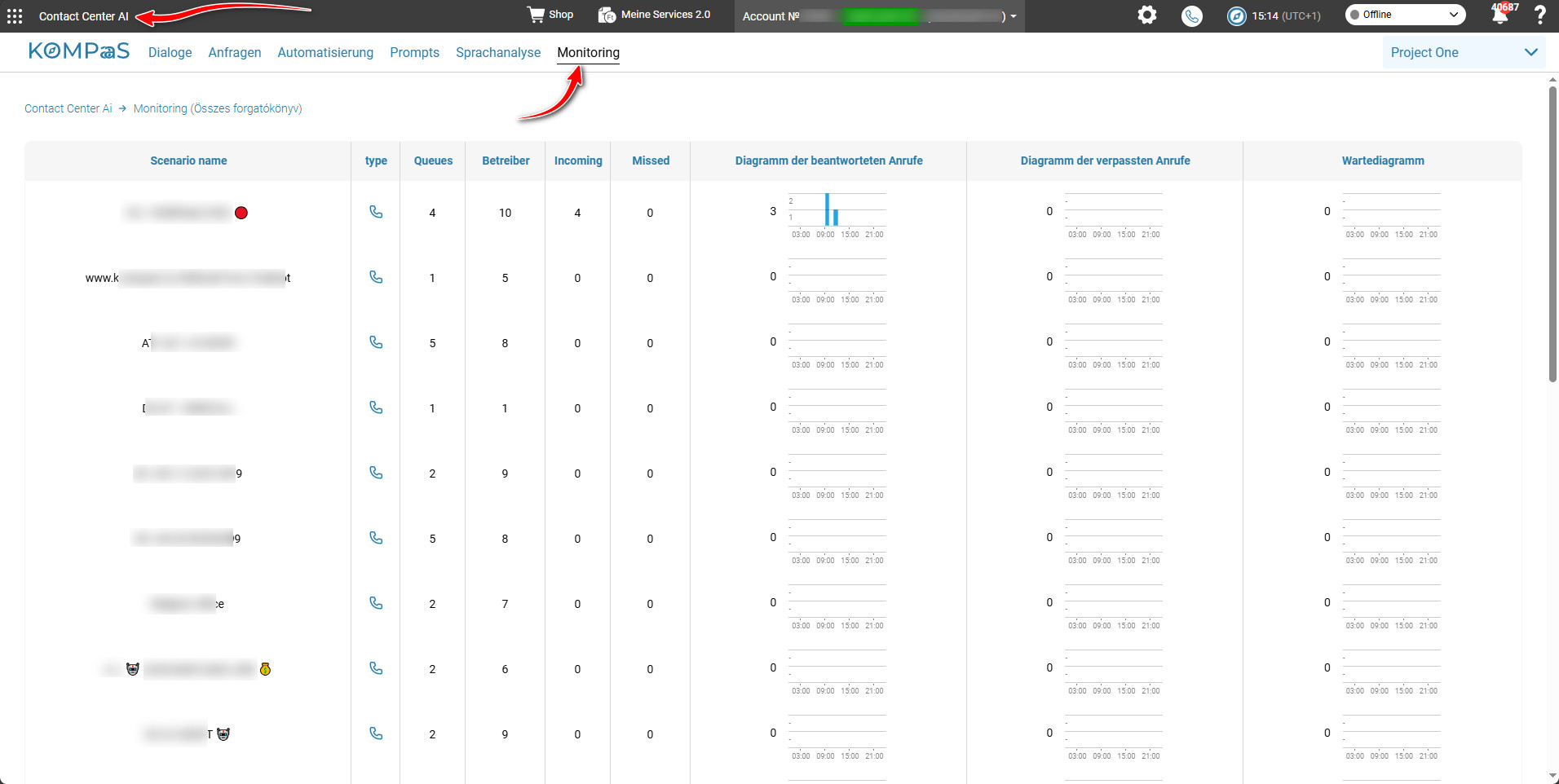Open the Prompts tab
Viewport: 1559px width, 784px height.
click(414, 52)
